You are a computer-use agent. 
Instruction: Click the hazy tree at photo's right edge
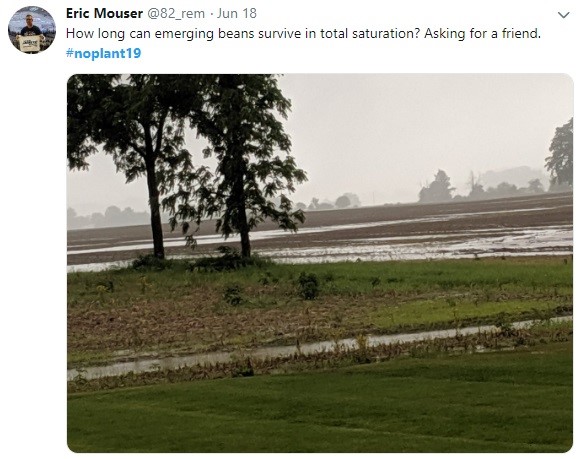pyautogui.click(x=560, y=154)
